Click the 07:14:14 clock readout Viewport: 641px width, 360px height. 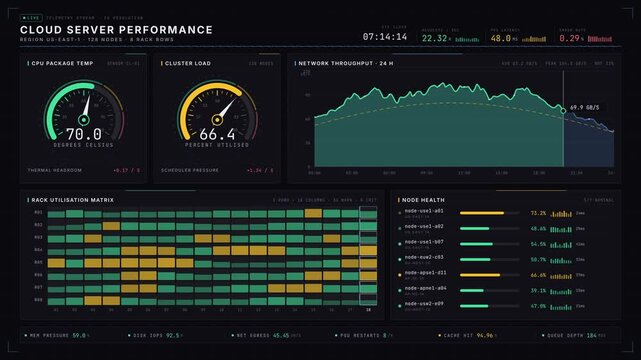[385, 37]
